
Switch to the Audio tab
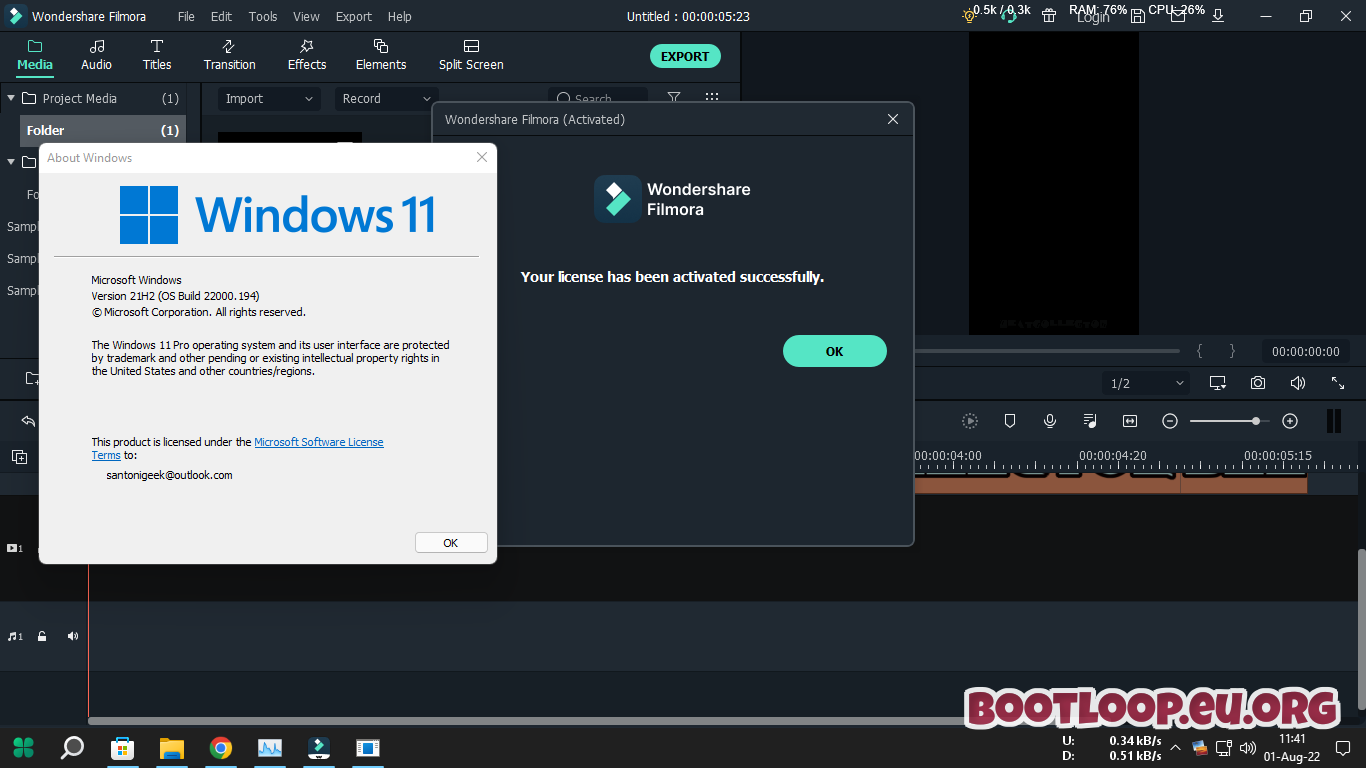pos(96,56)
